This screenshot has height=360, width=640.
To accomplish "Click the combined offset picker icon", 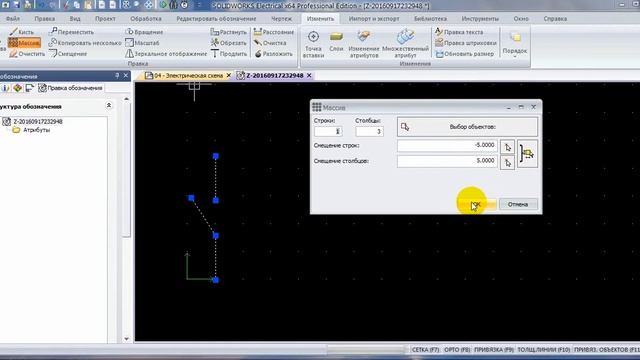I will tap(527, 154).
